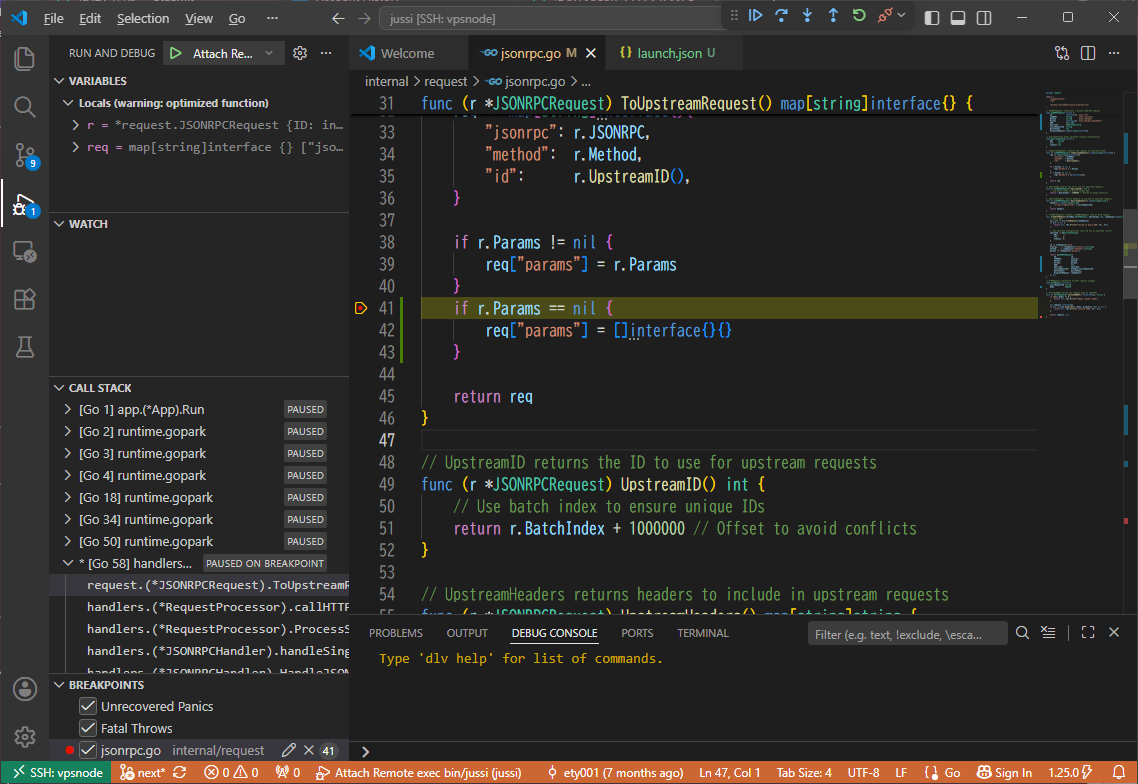The width and height of the screenshot is (1138, 784).
Task: Disable the jsonrpc.go line 41 breakpoint
Action: coord(88,751)
